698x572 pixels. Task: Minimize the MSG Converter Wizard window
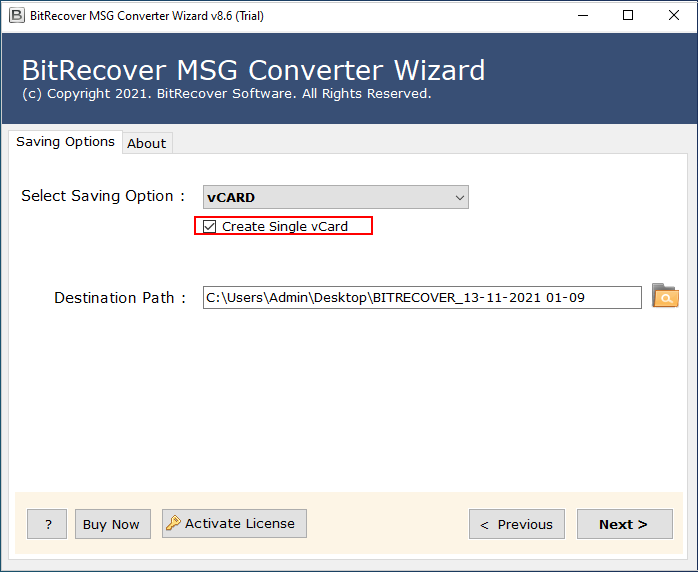pyautogui.click(x=583, y=16)
